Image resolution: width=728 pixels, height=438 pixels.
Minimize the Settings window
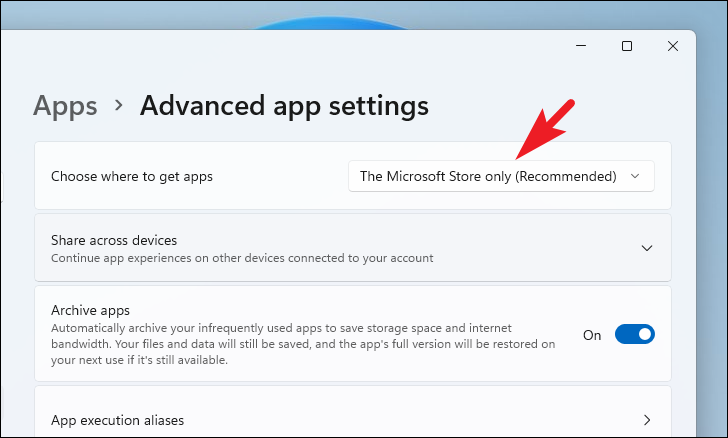tap(581, 46)
